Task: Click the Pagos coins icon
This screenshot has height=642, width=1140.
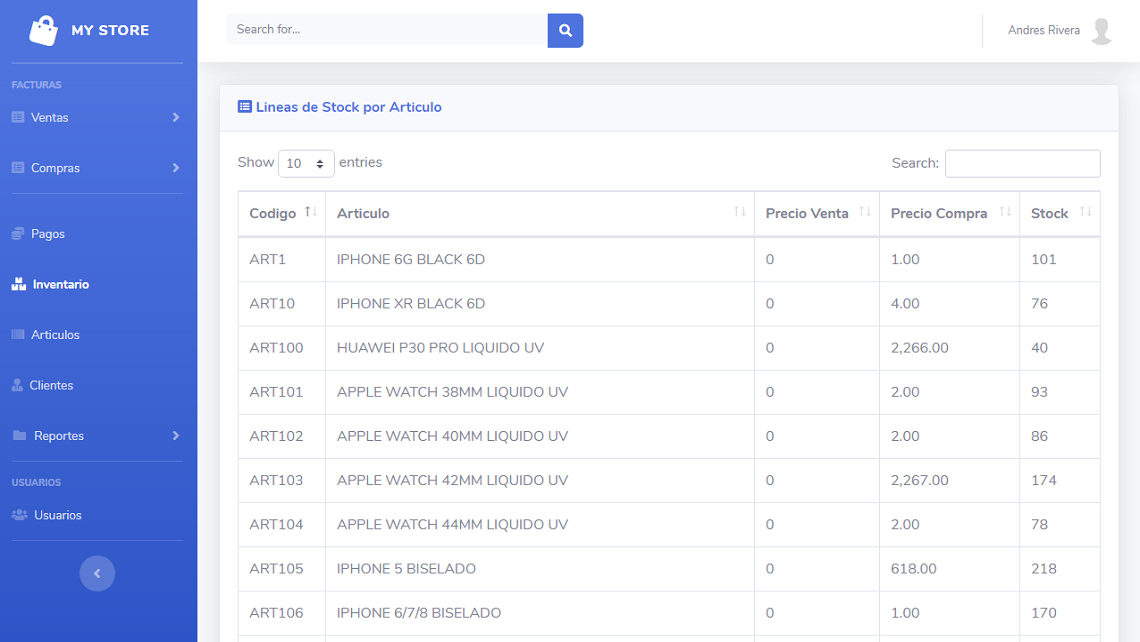Action: click(x=18, y=234)
